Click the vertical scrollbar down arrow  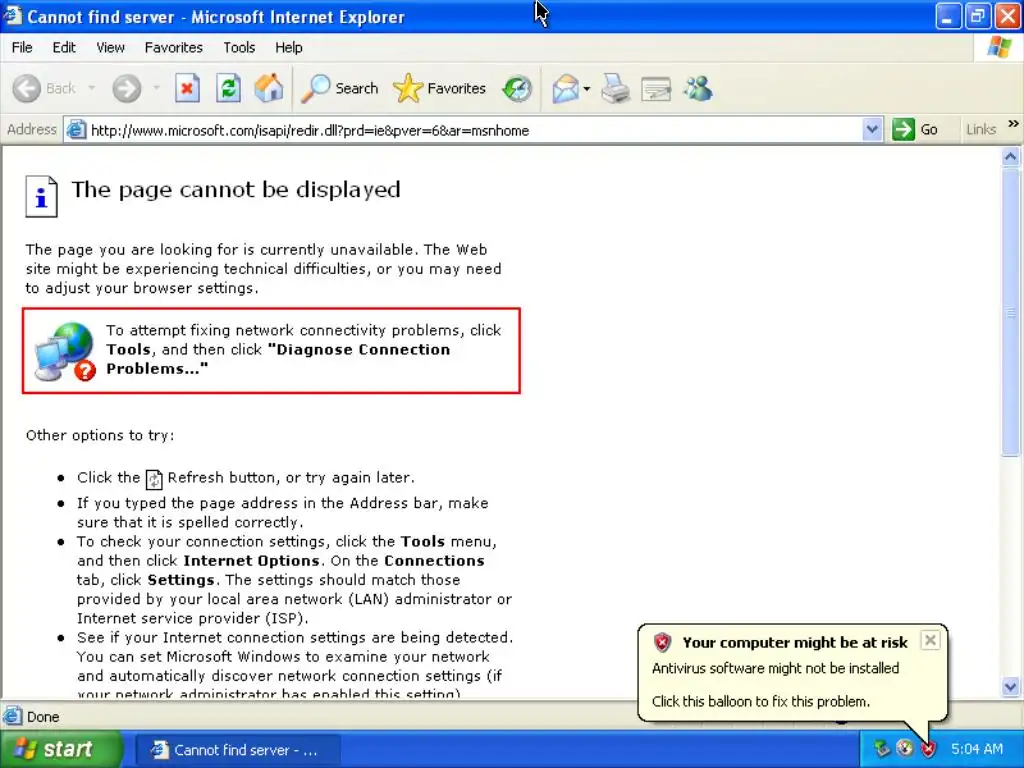(x=1010, y=686)
